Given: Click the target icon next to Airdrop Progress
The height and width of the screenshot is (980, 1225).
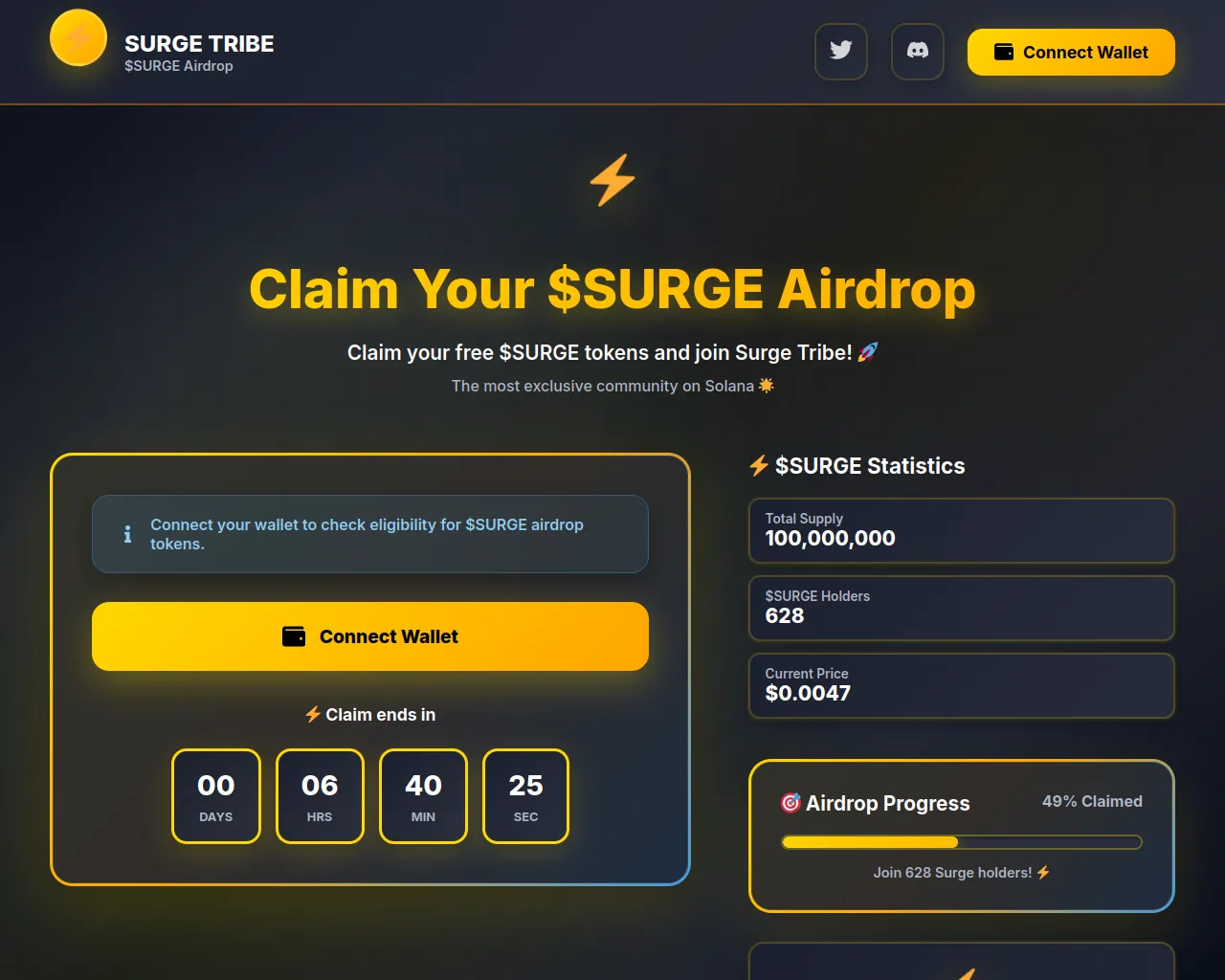Looking at the screenshot, I should click(791, 803).
